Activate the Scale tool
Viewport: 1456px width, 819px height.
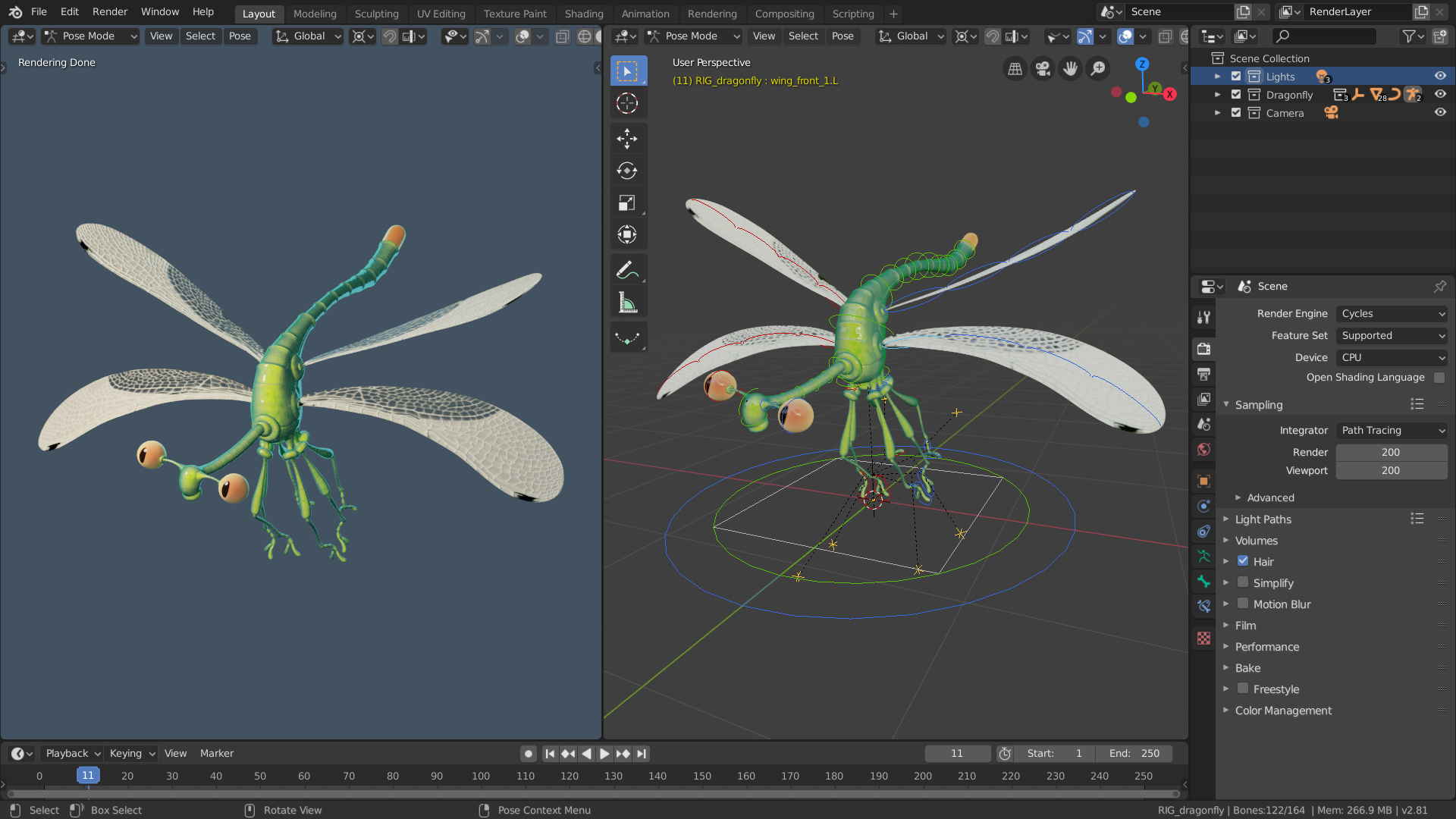(627, 203)
